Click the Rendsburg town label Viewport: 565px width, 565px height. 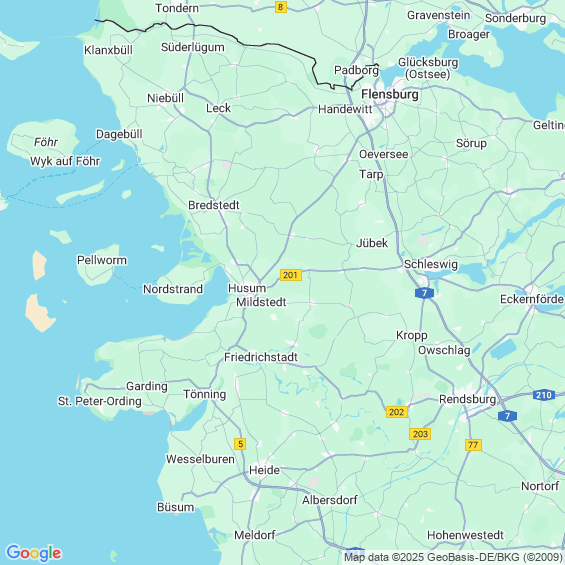tap(467, 399)
